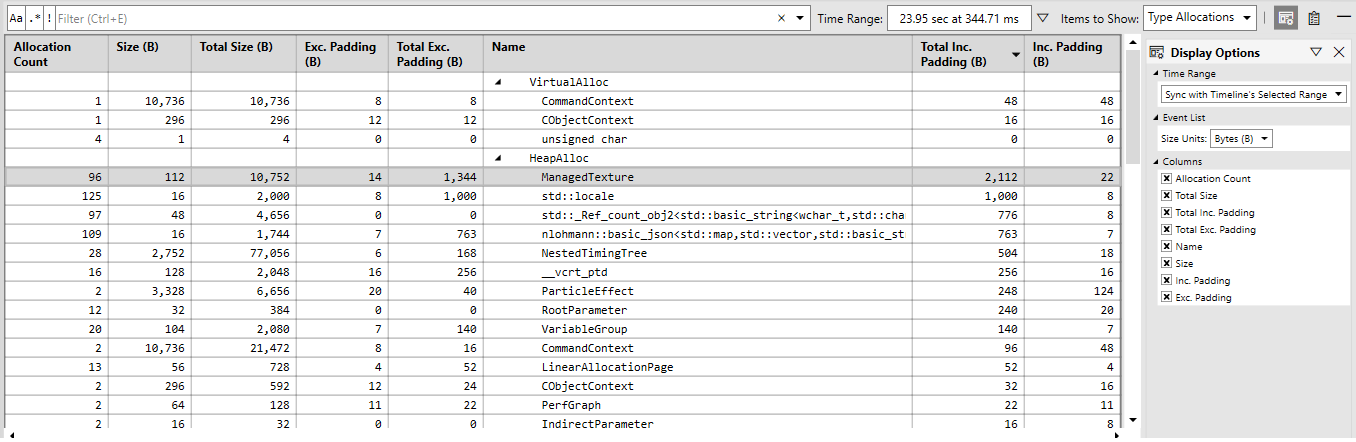Select the IndirectParameter row
The height and width of the screenshot is (442, 1356).
pos(562,424)
